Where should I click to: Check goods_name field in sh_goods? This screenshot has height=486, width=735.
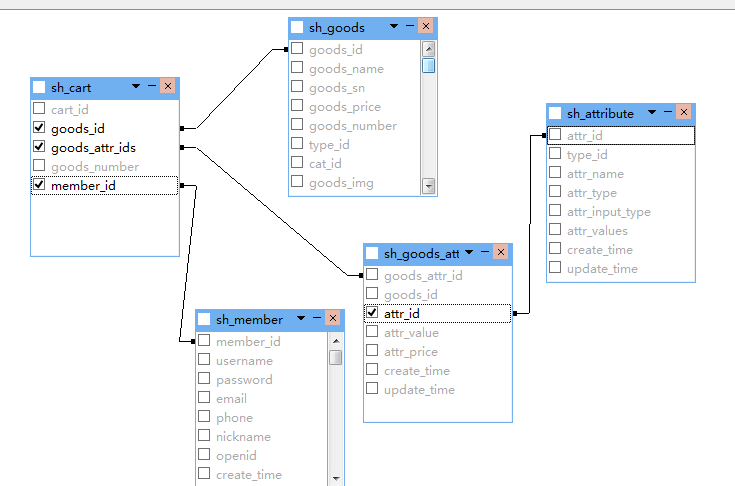click(297, 68)
